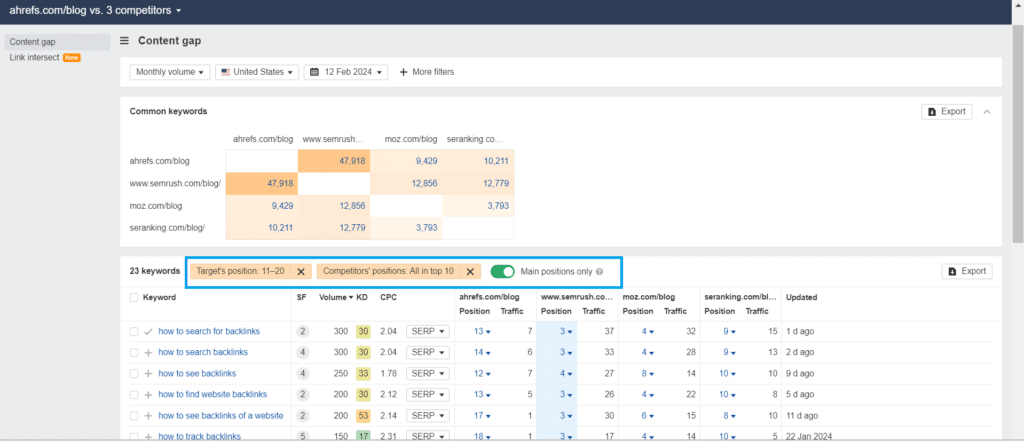The width and height of the screenshot is (1024, 441).
Task: Click the New badge next to Link intersect
Action: pyautogui.click(x=72, y=57)
